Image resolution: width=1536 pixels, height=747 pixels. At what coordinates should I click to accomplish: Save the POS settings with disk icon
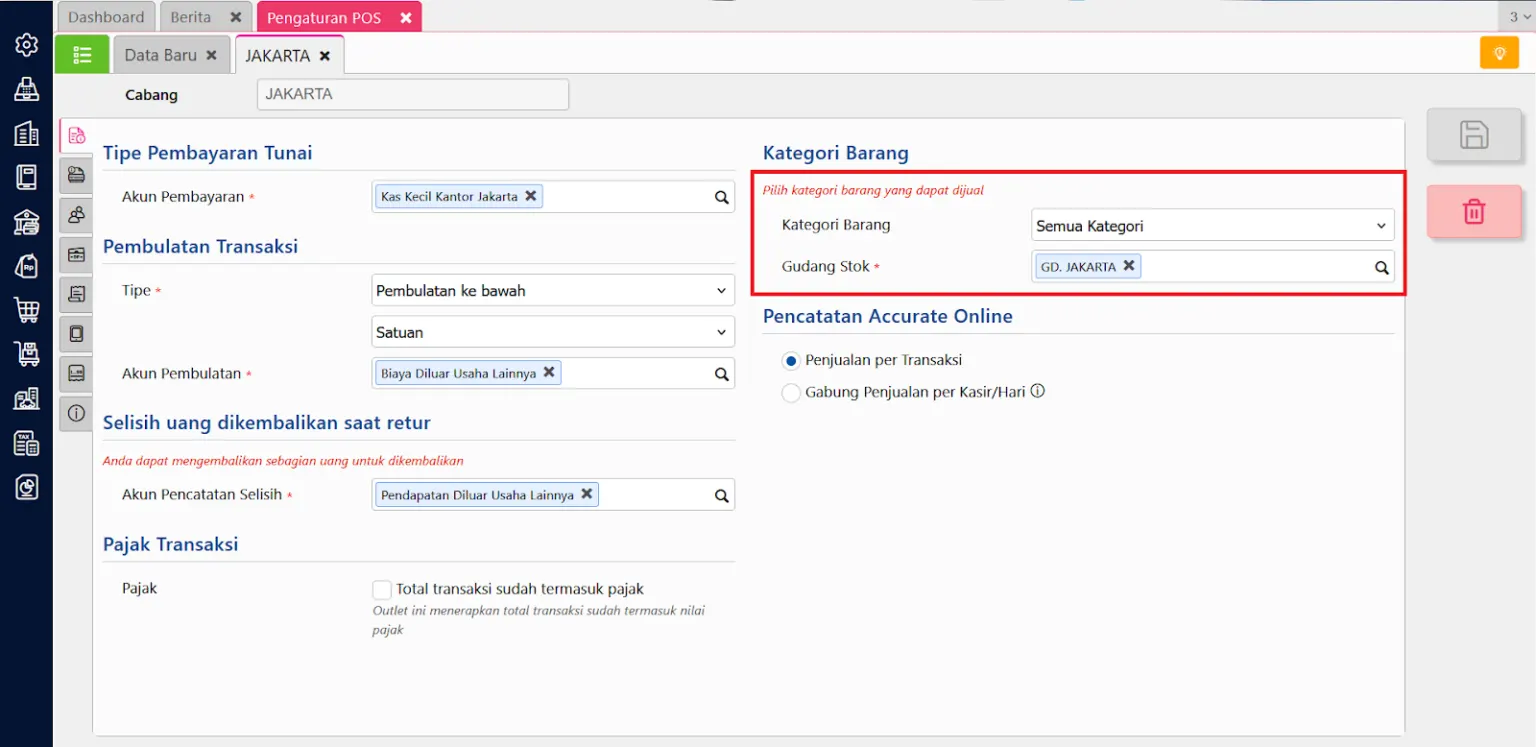[x=1474, y=135]
